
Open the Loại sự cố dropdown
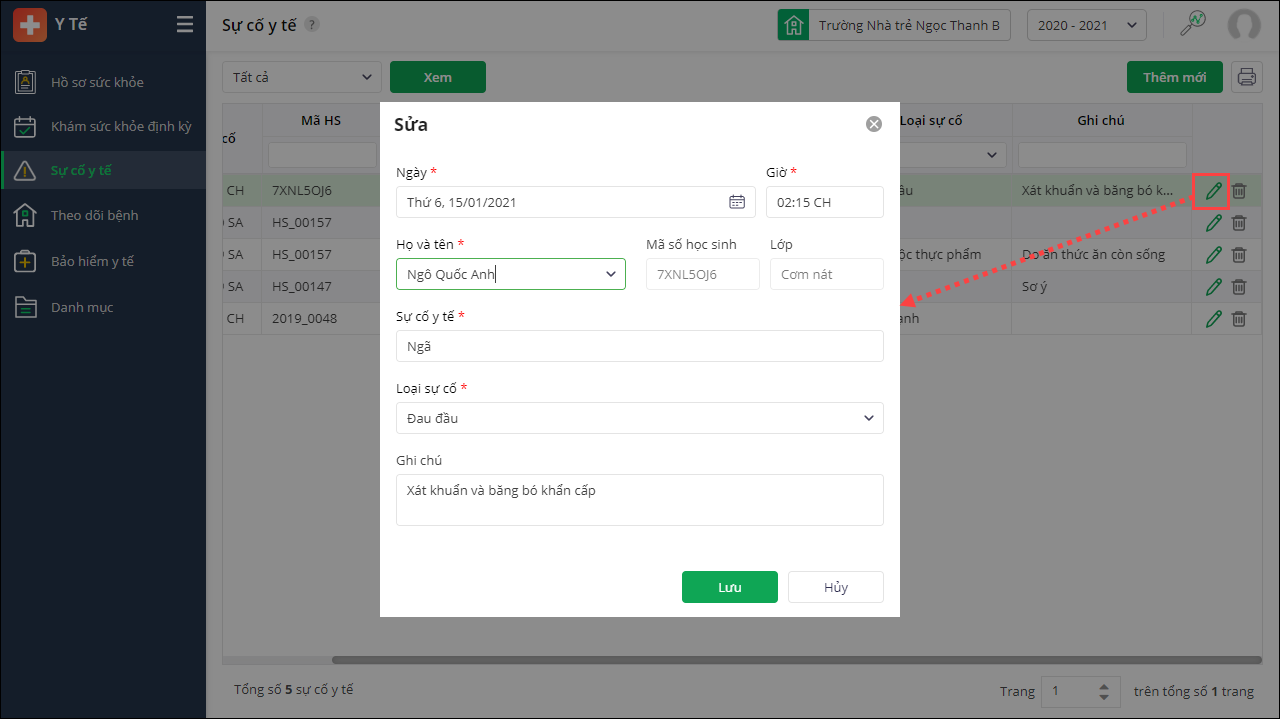point(869,418)
